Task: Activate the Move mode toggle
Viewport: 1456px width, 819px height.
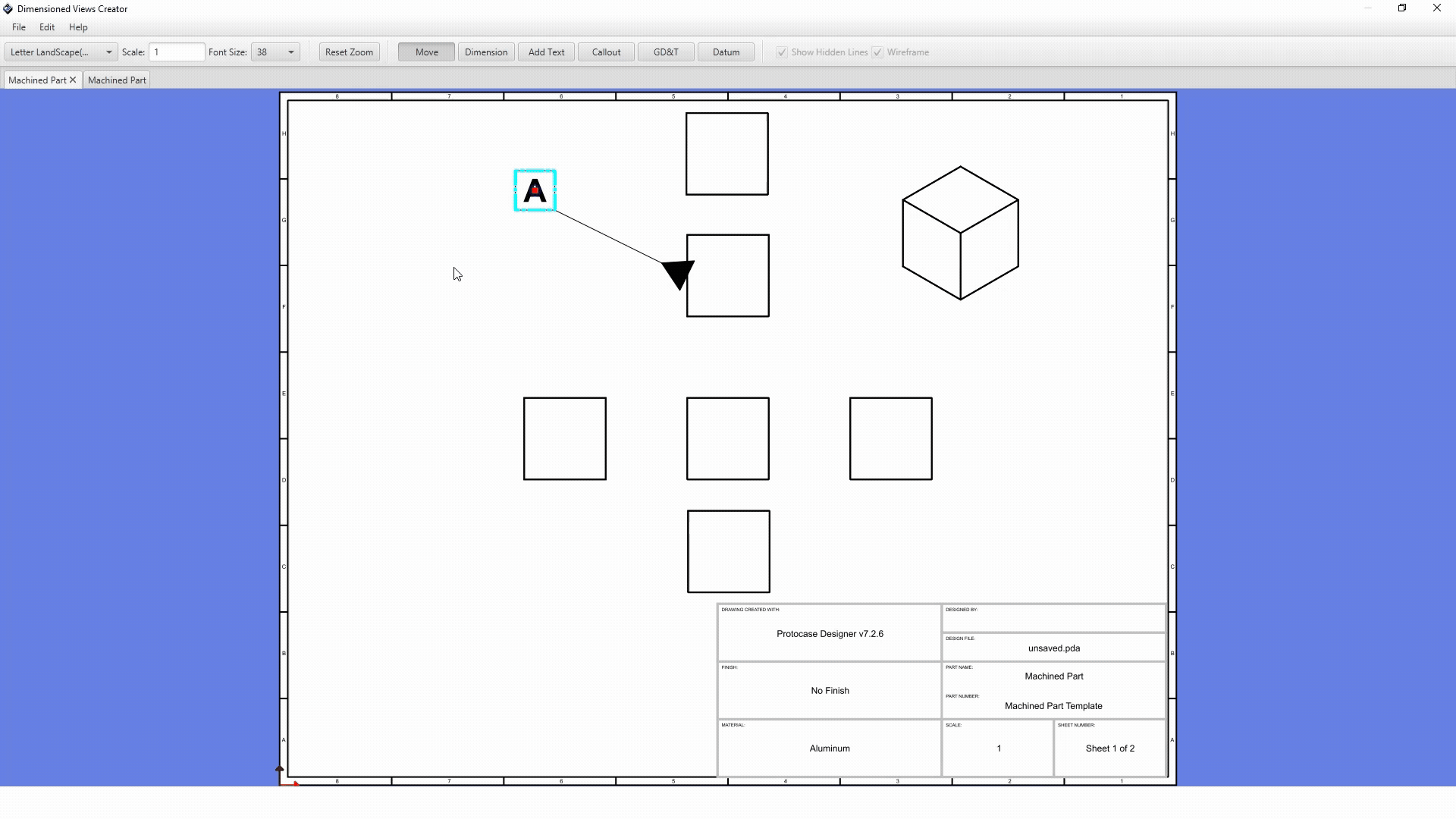Action: (x=426, y=52)
